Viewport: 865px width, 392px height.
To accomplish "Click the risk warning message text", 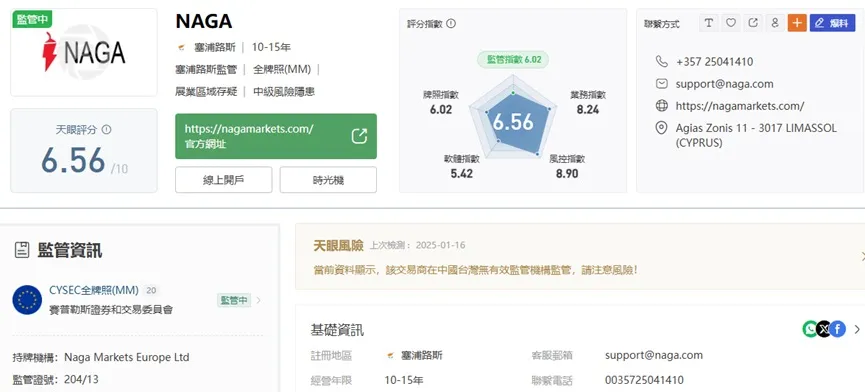I will [475, 270].
